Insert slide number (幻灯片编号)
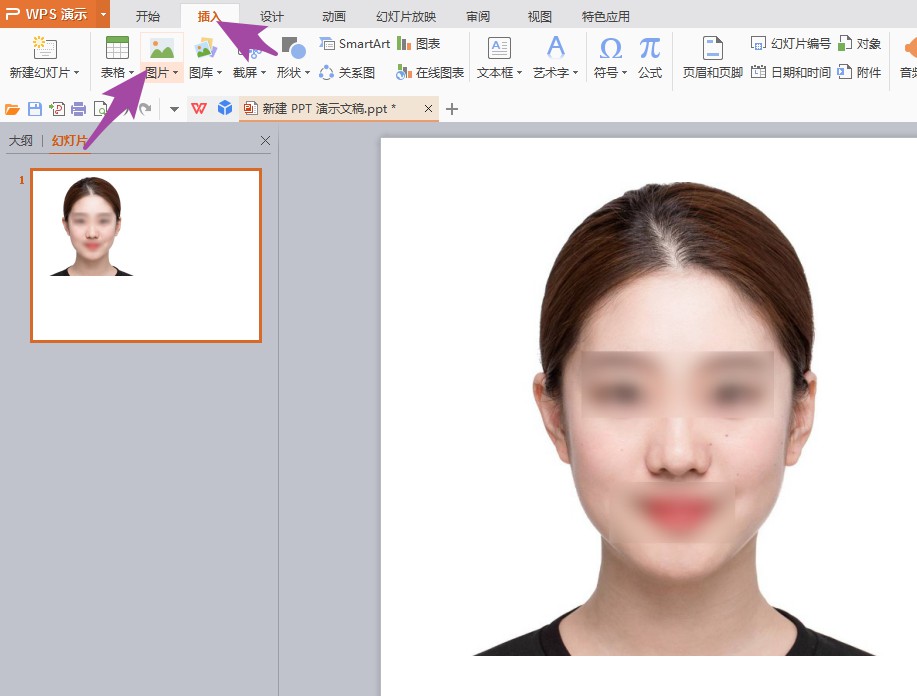917x696 pixels. (791, 44)
